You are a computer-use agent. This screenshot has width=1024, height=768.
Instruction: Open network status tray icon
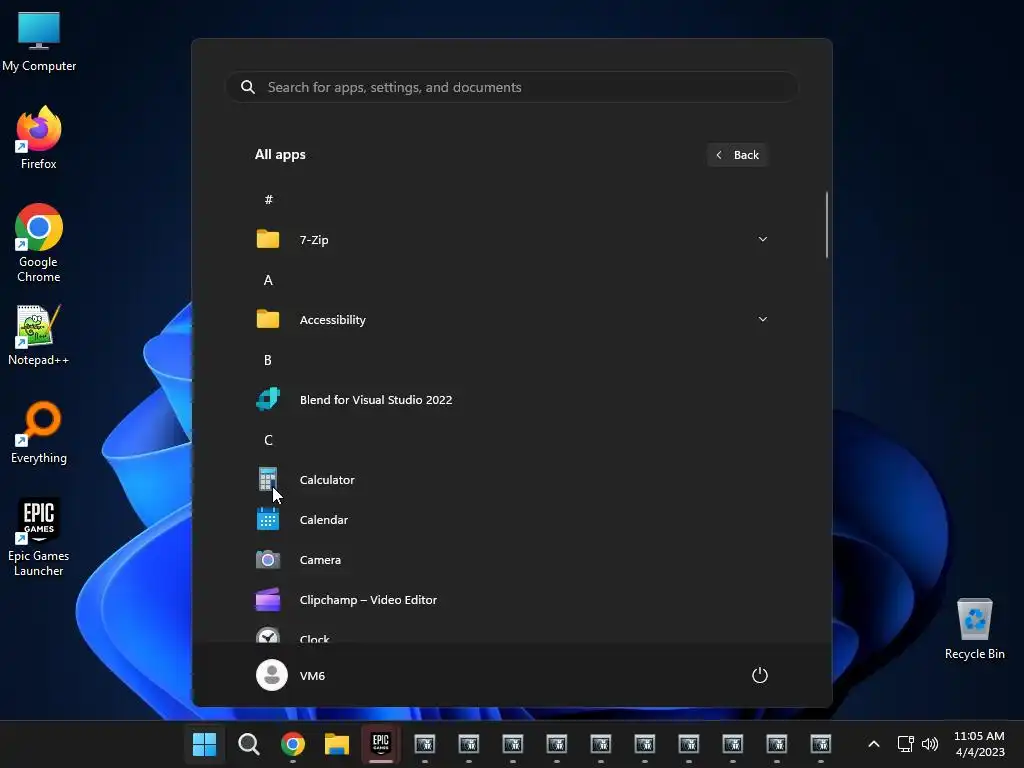[x=905, y=744]
